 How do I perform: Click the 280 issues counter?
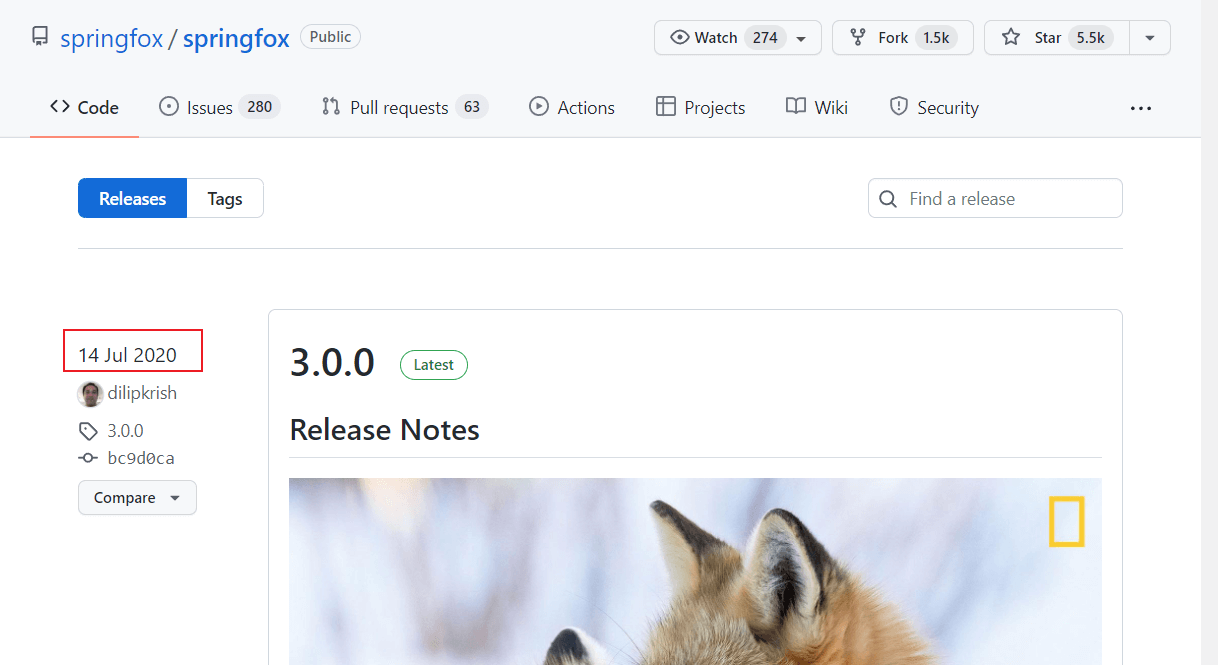click(x=260, y=107)
